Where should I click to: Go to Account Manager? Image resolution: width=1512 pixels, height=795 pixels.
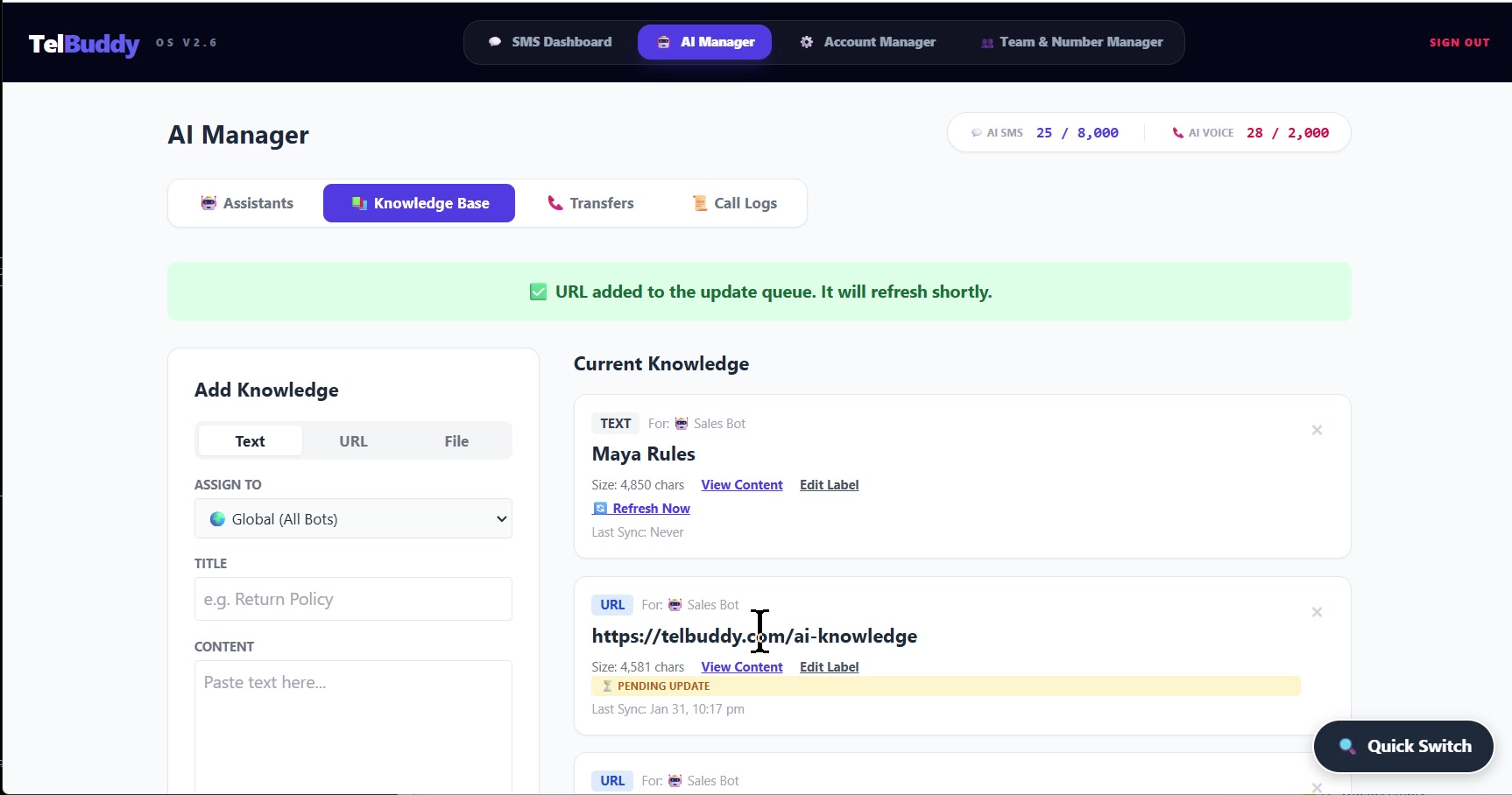click(868, 42)
